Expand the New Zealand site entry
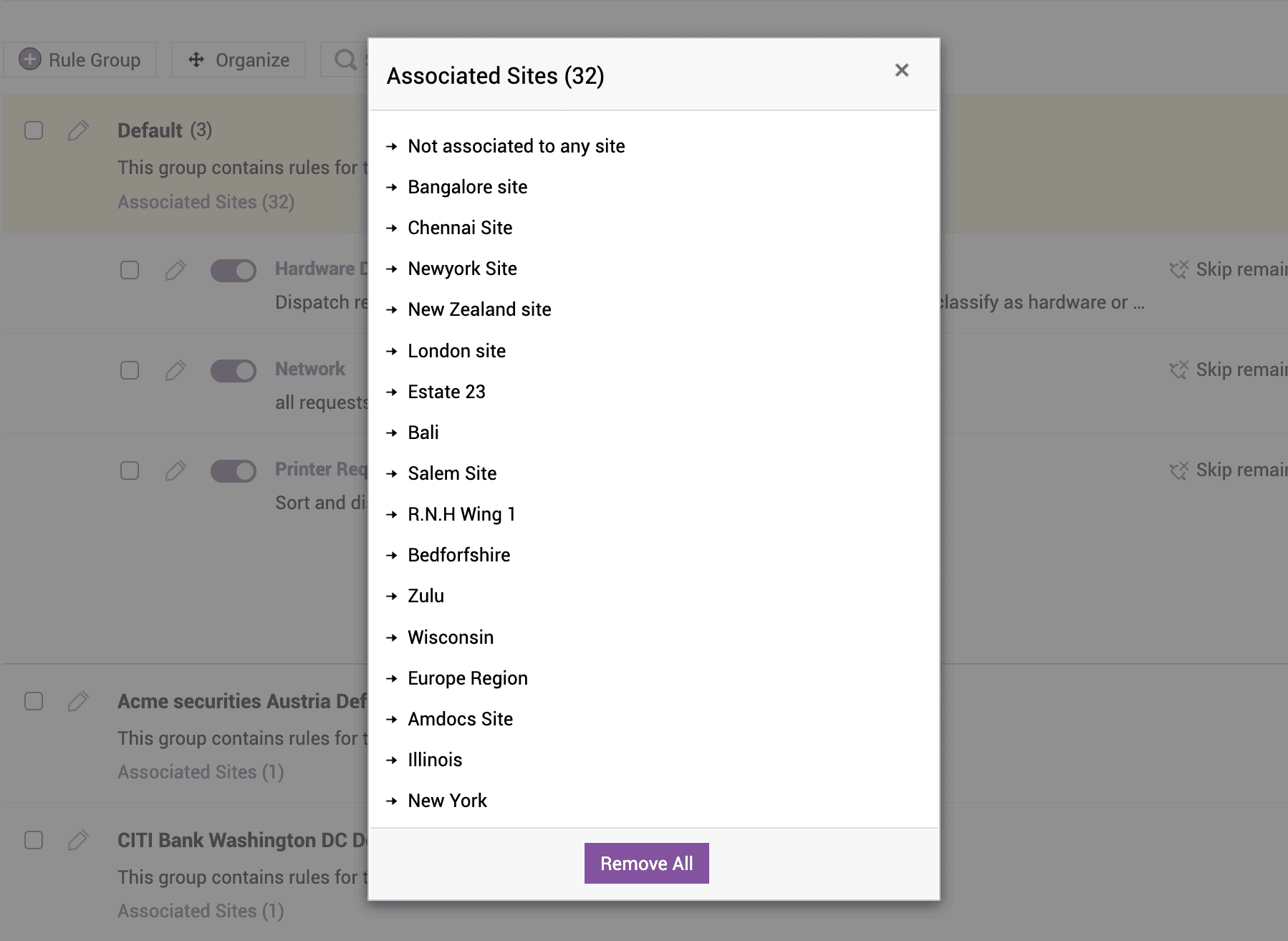 click(393, 309)
